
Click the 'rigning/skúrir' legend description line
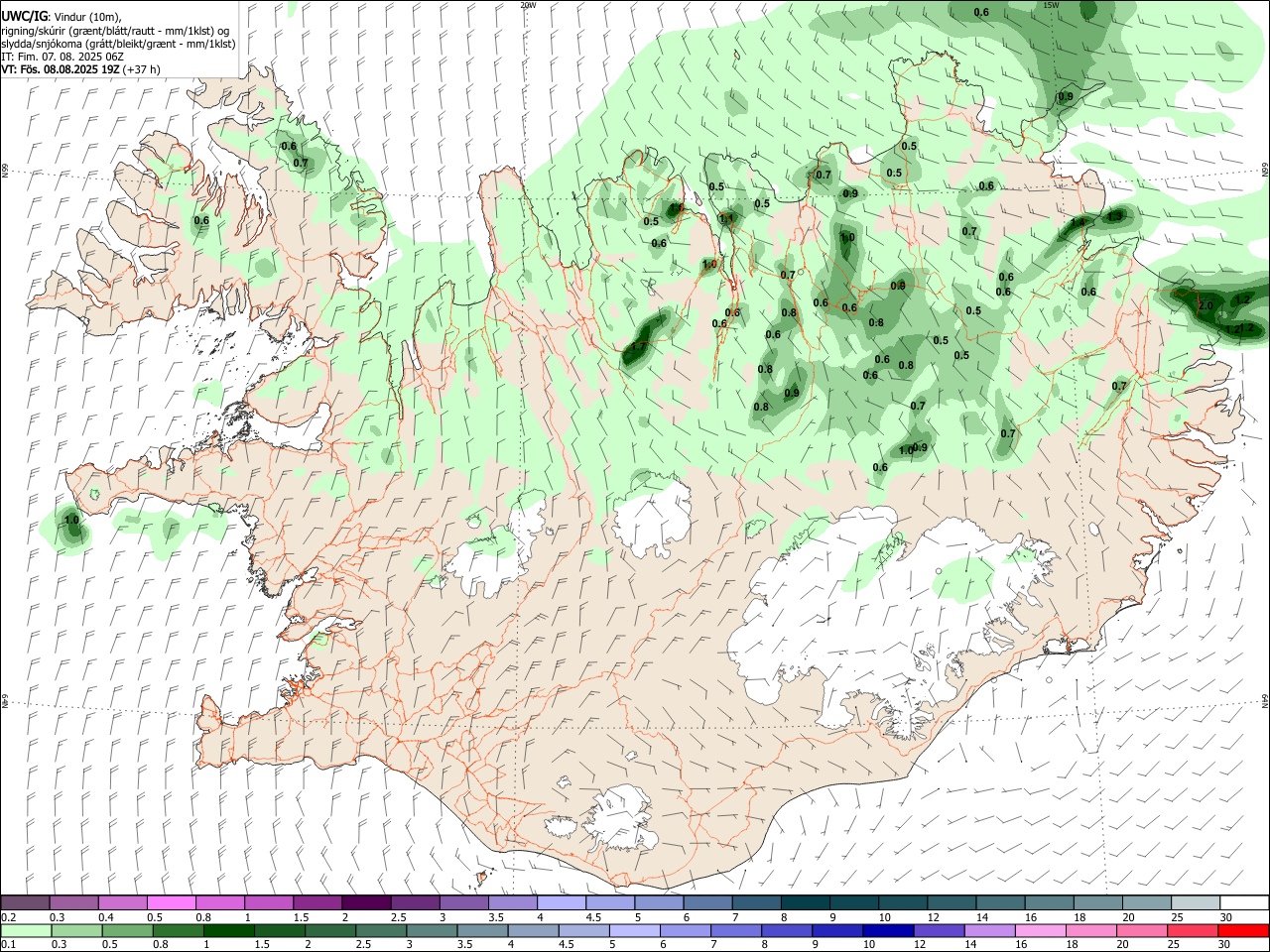pyautogui.click(x=116, y=30)
